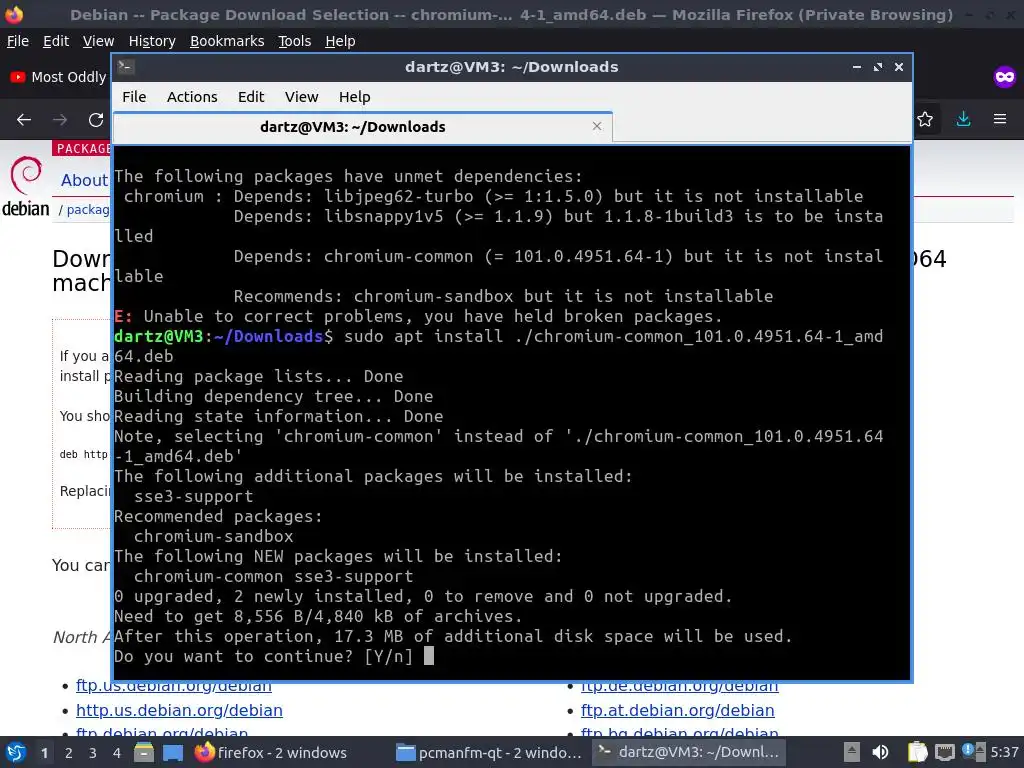Screen dimensions: 1024x768
Task: Select the dartz@VM3 terminal taskbar entry
Action: tap(689, 752)
